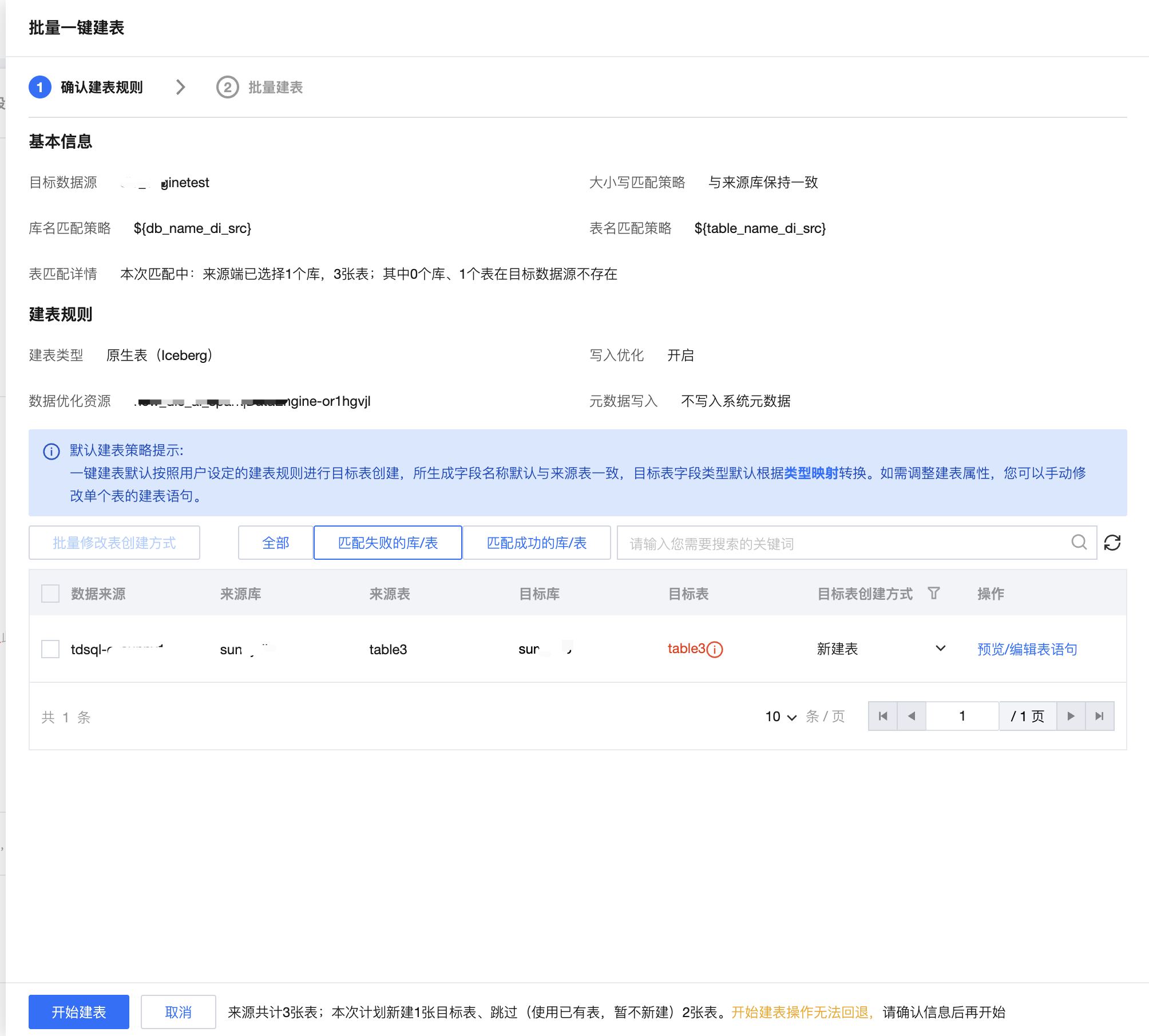The width and height of the screenshot is (1149, 1036).
Task: Go to the first page arrow
Action: [883, 716]
